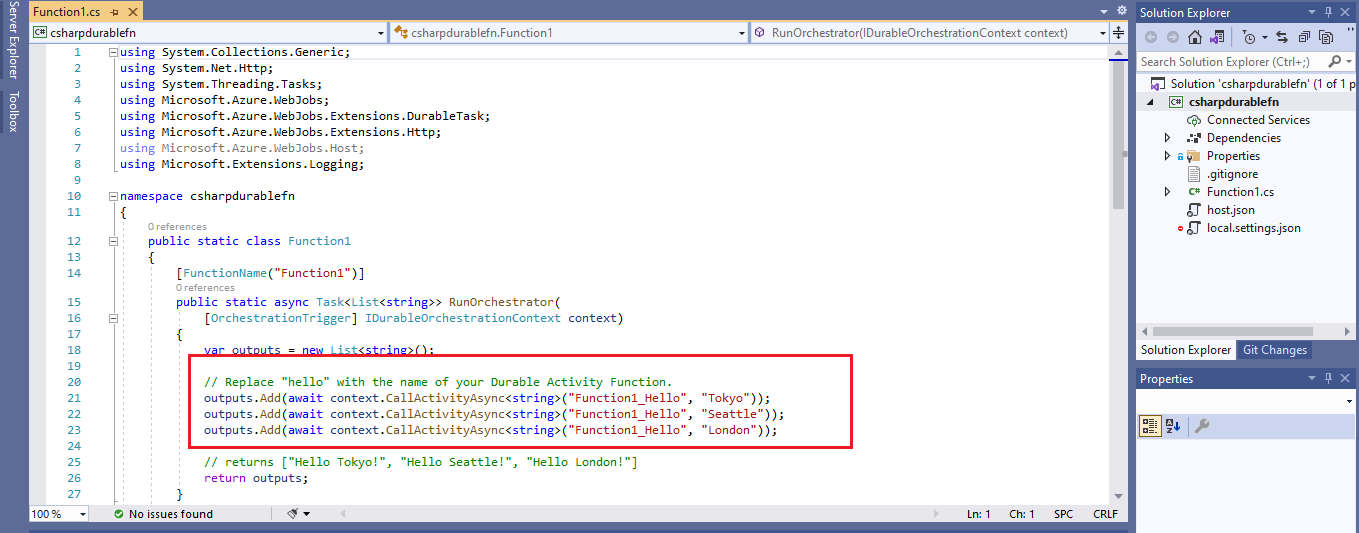Image resolution: width=1359 pixels, height=533 pixels.
Task: Open the Pending Changes Filter clock icon
Action: (x=1248, y=37)
